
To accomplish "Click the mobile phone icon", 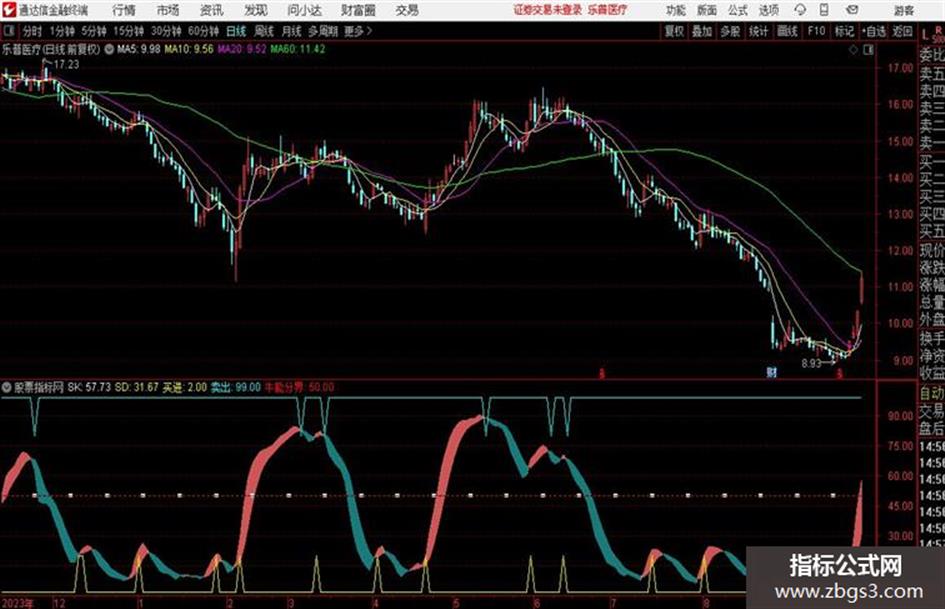I will [x=824, y=10].
